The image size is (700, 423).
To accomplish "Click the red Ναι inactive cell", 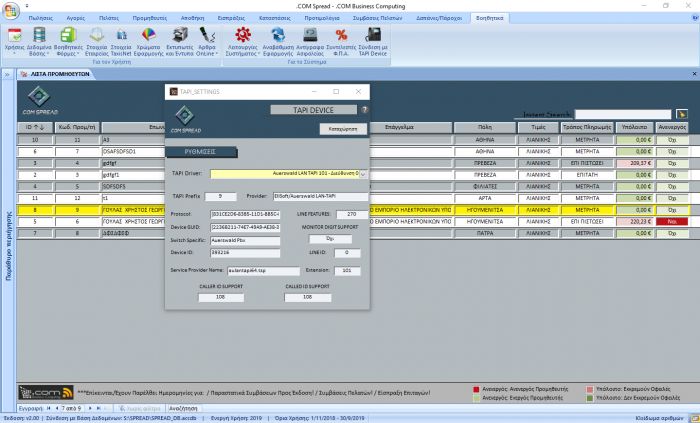I will click(x=672, y=222).
